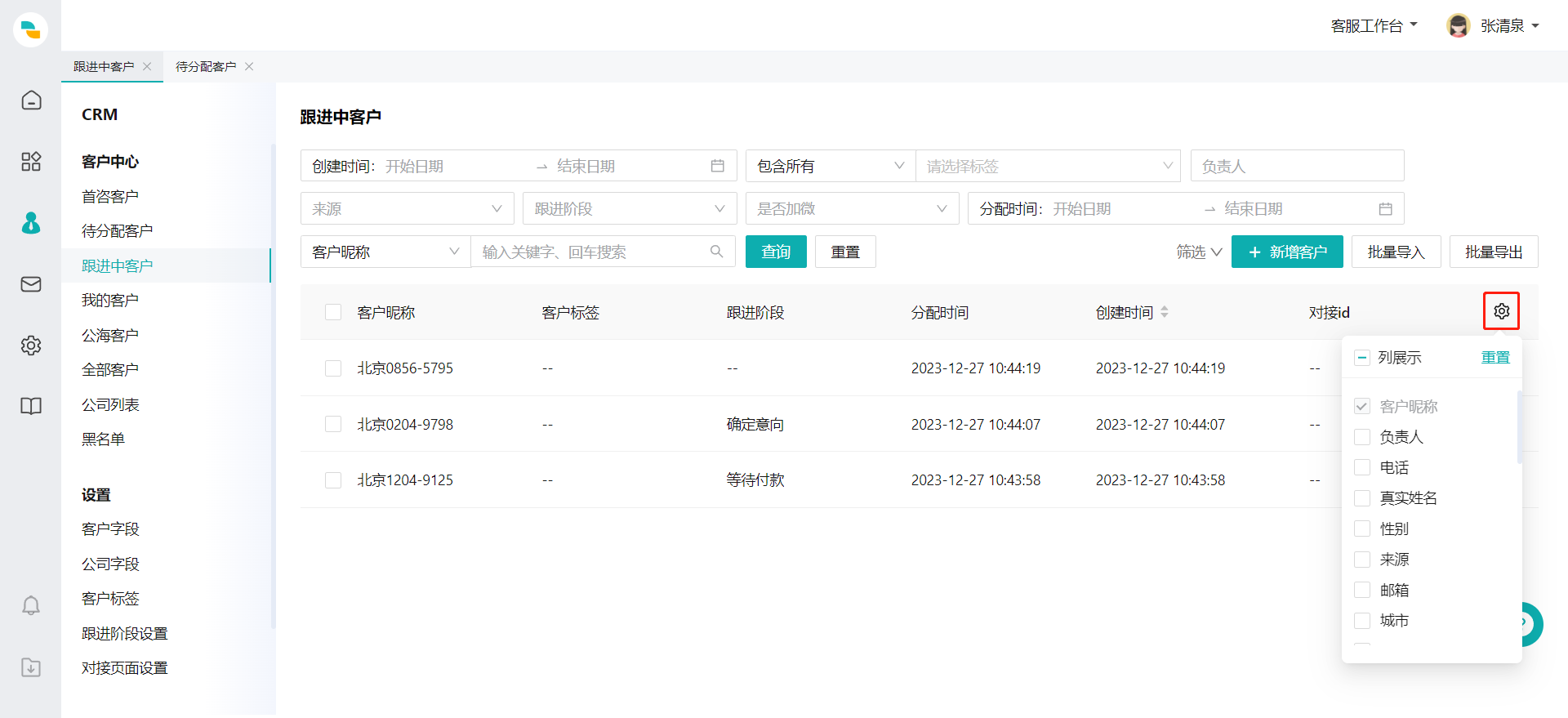Image resolution: width=1568 pixels, height=718 pixels.
Task: Open the 客服工作台 menu
Action: click(1374, 26)
